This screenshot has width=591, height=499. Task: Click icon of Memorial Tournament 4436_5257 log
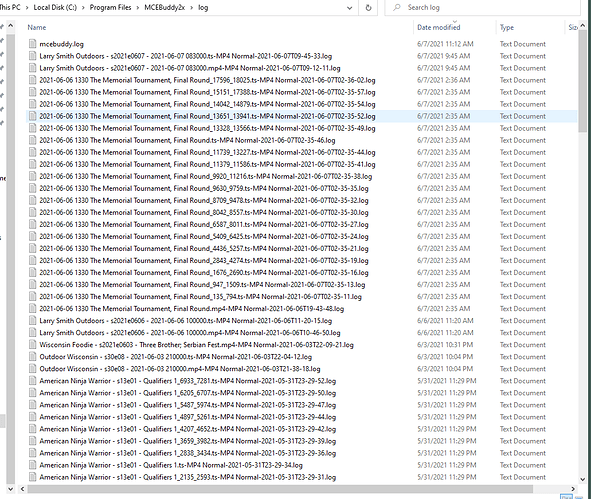tap(33, 248)
